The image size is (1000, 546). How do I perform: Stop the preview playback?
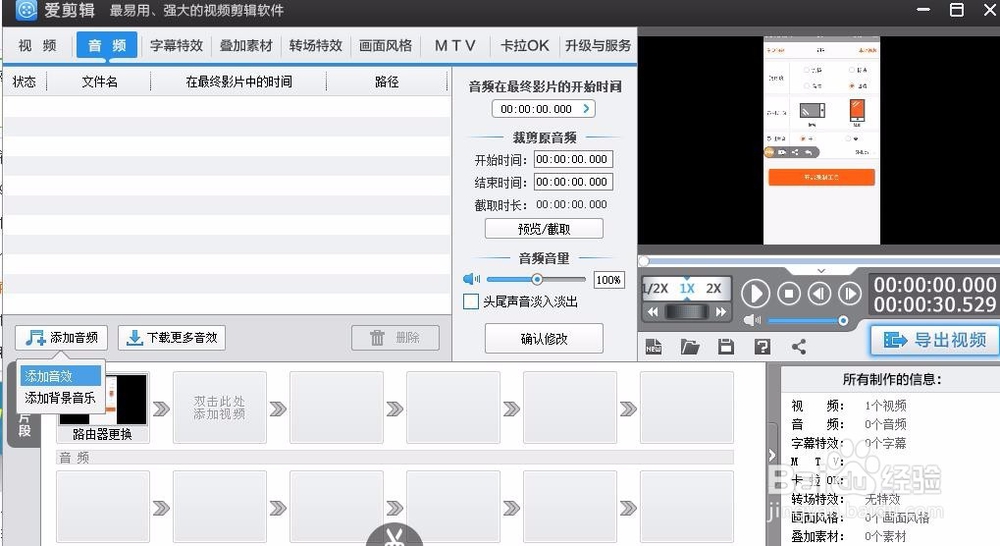(x=789, y=294)
